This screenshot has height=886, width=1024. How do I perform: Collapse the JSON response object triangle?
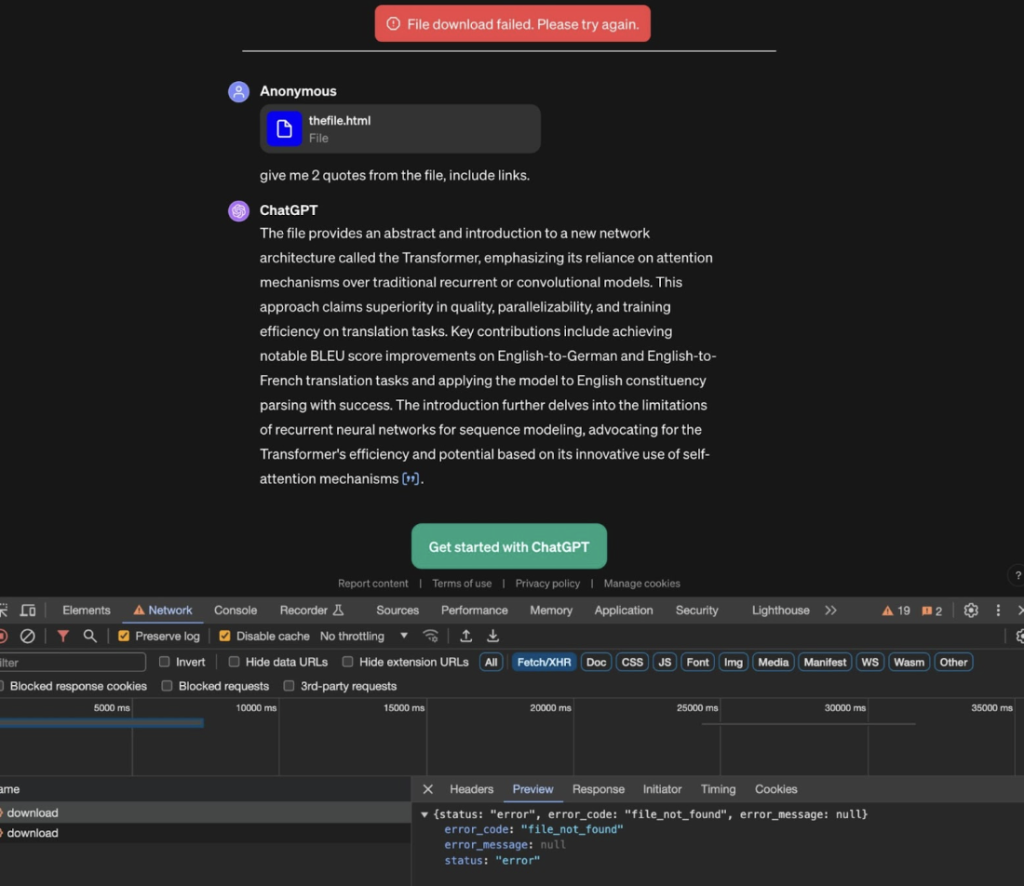(424, 814)
